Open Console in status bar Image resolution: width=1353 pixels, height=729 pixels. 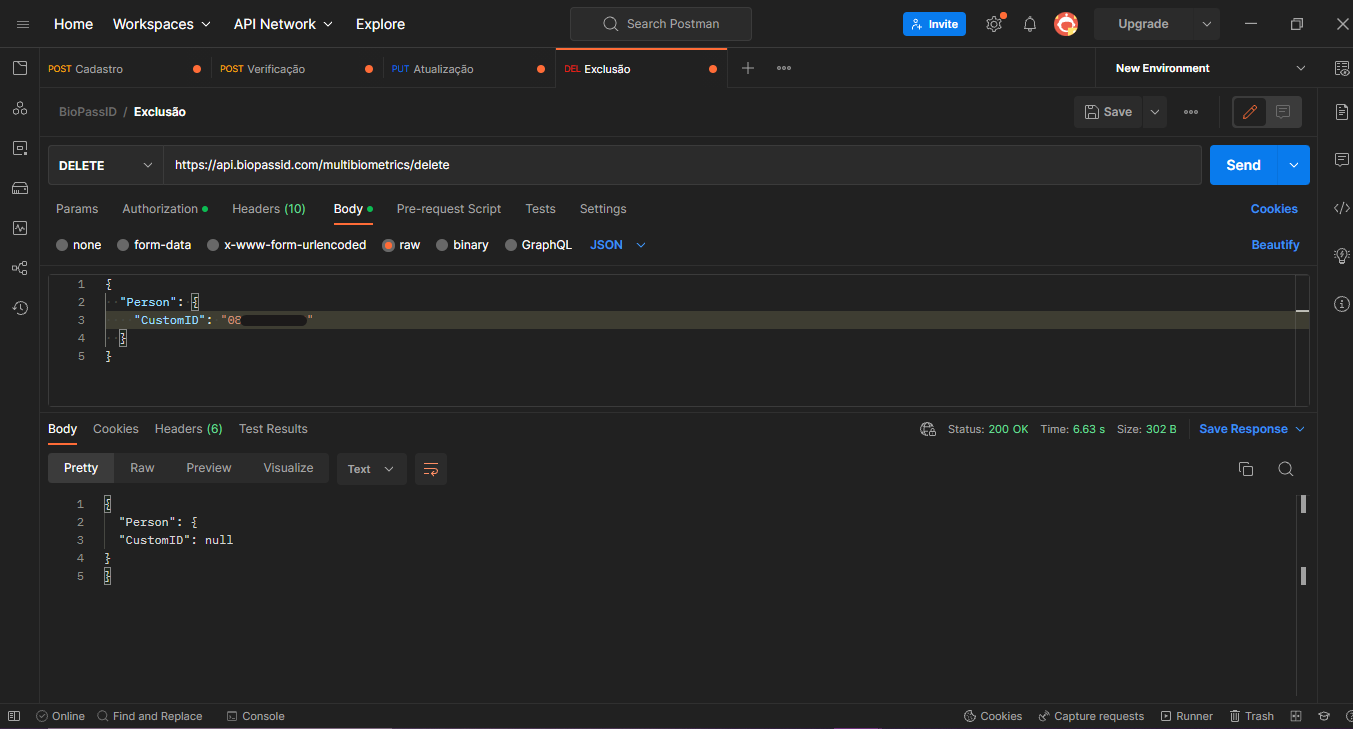click(256, 716)
